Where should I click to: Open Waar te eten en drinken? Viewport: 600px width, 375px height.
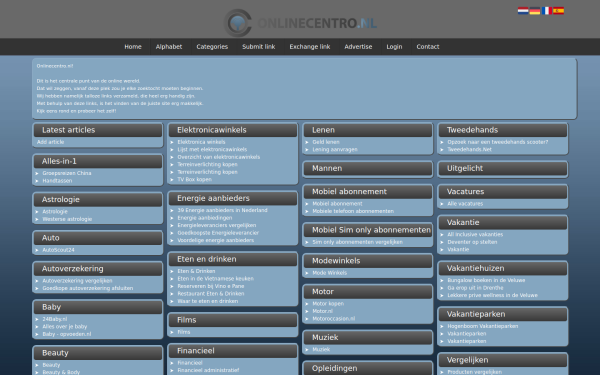tap(207, 301)
